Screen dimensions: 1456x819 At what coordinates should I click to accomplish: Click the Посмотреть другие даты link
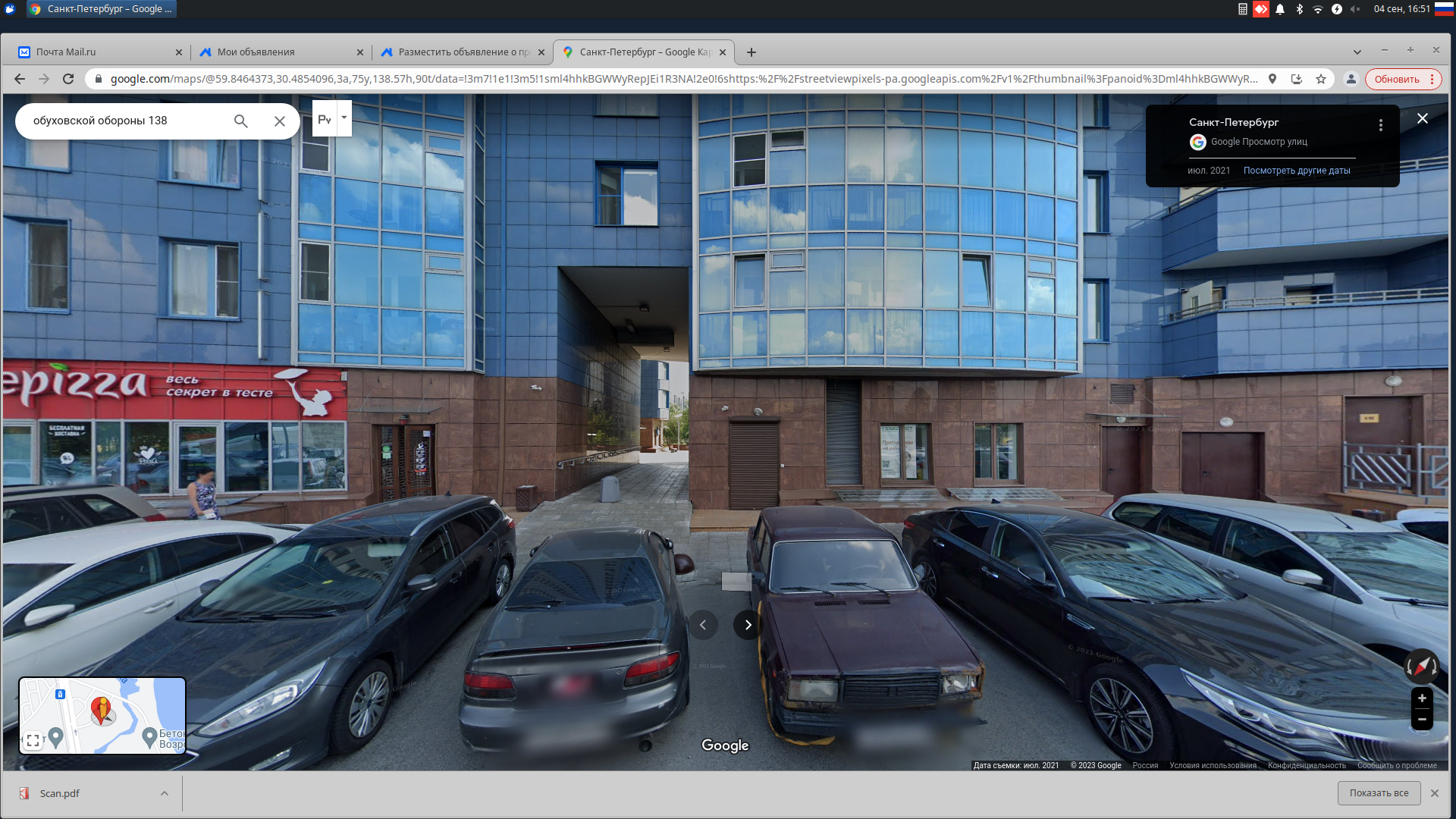[1296, 171]
